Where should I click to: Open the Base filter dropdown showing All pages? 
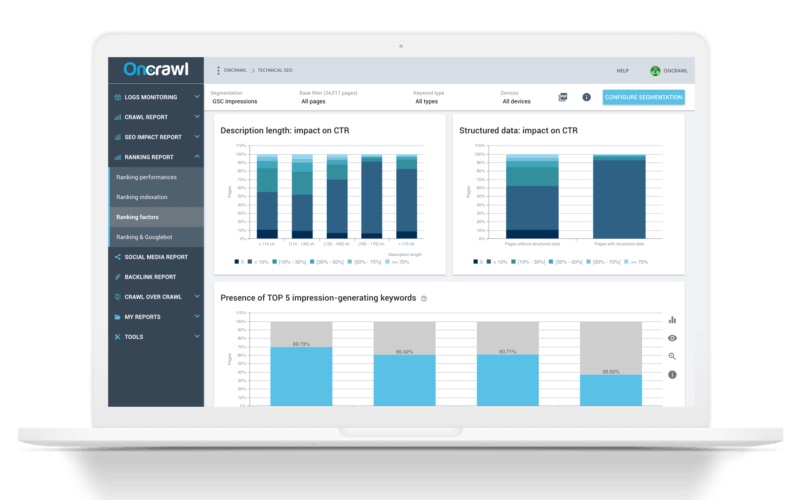pyautogui.click(x=328, y=97)
